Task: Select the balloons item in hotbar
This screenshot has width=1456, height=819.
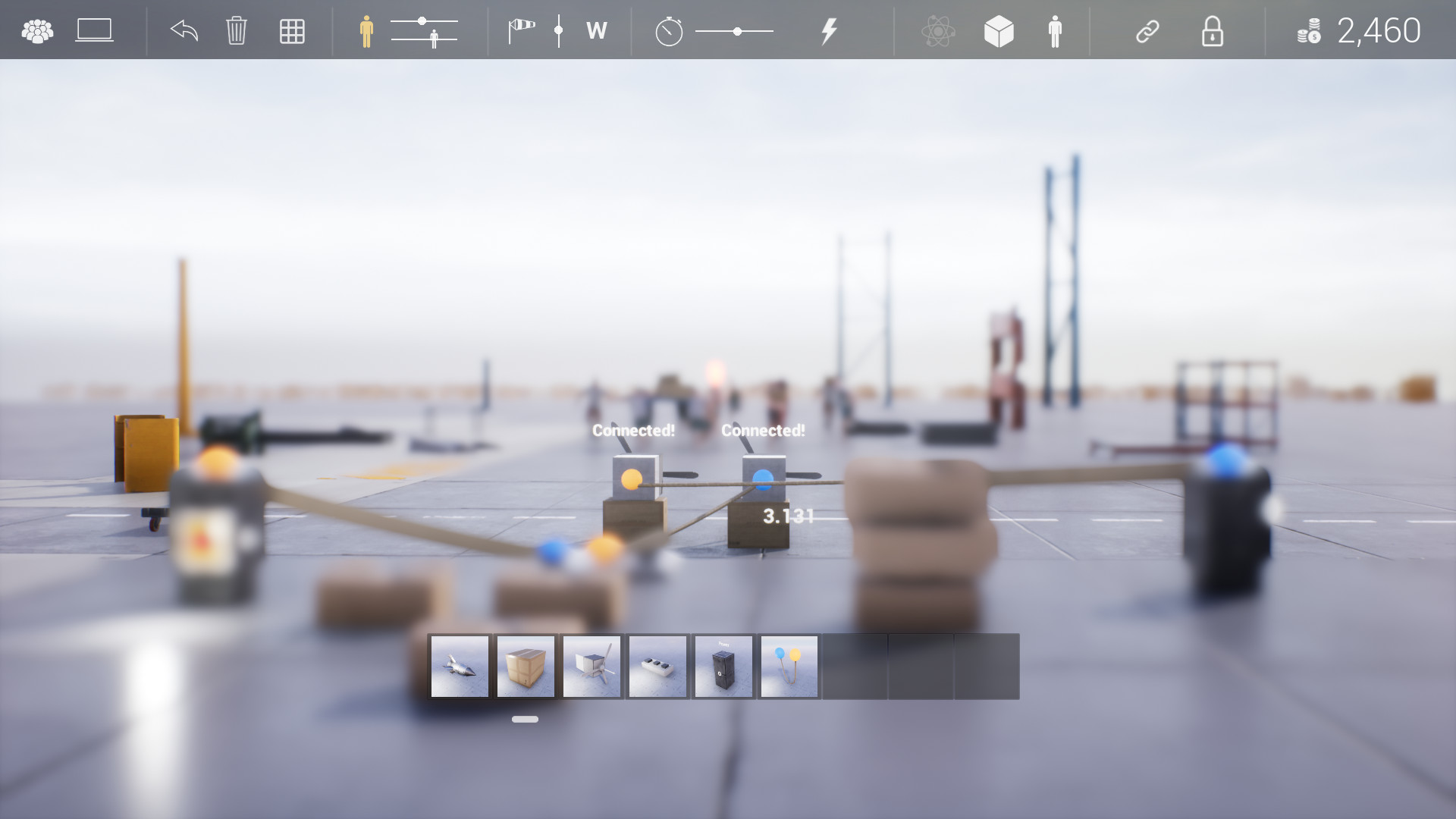Action: tap(789, 667)
